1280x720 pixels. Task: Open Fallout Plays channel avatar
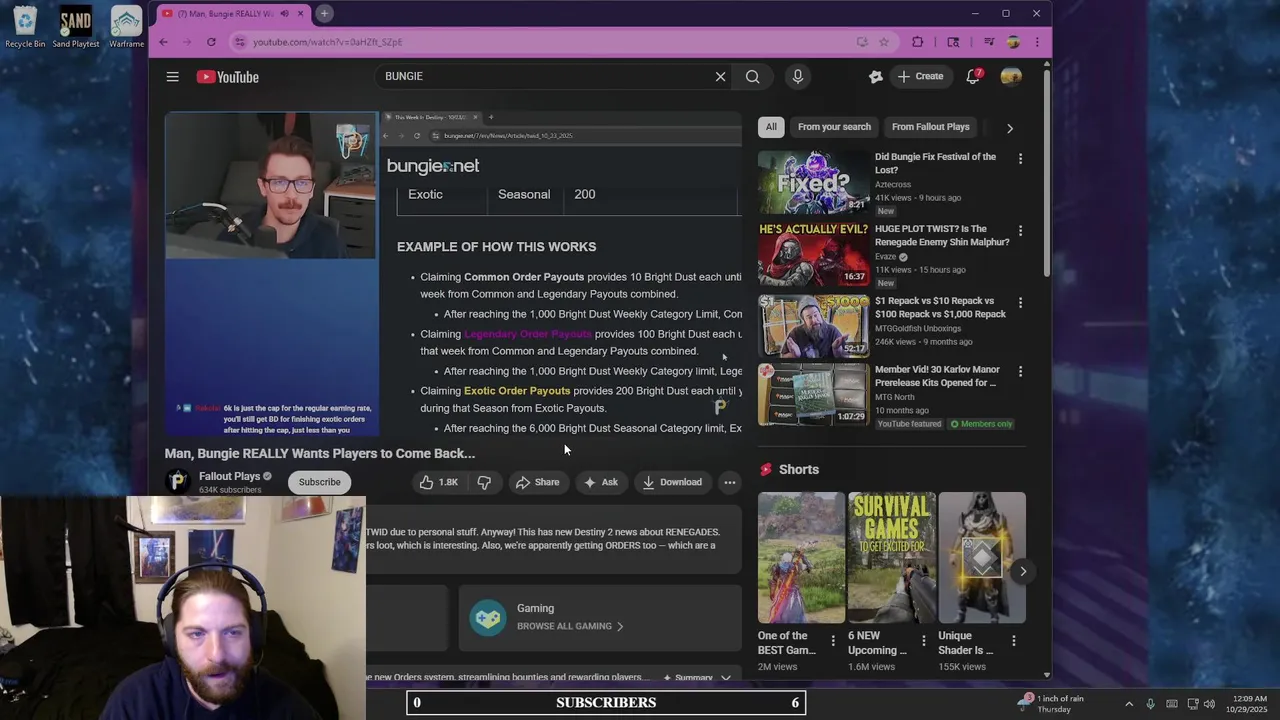point(178,482)
